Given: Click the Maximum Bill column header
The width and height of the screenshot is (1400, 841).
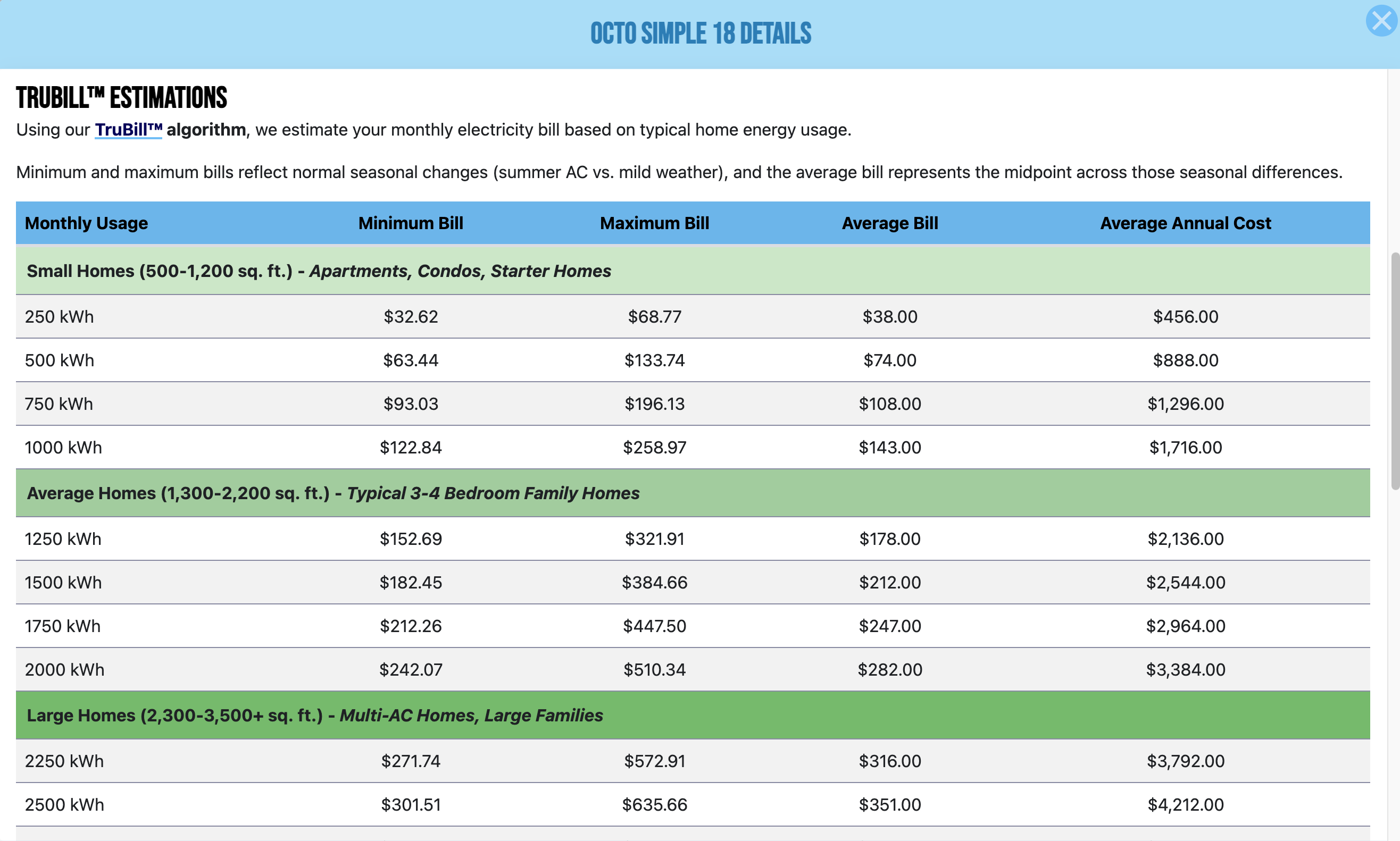Looking at the screenshot, I should point(654,223).
